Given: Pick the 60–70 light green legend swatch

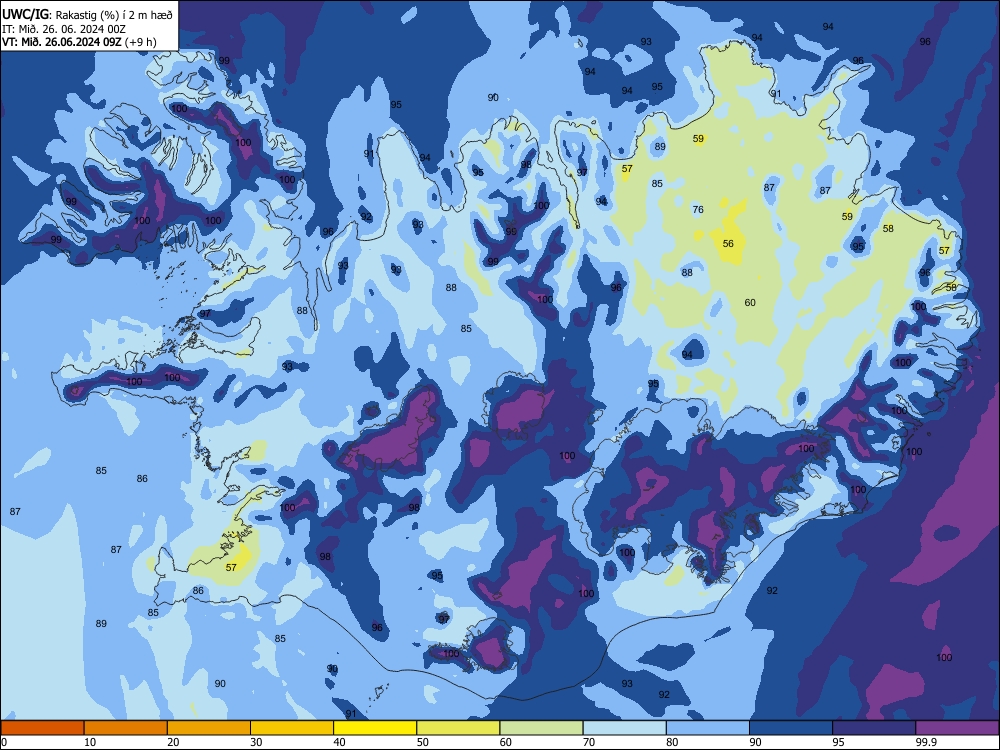Looking at the screenshot, I should [x=541, y=728].
